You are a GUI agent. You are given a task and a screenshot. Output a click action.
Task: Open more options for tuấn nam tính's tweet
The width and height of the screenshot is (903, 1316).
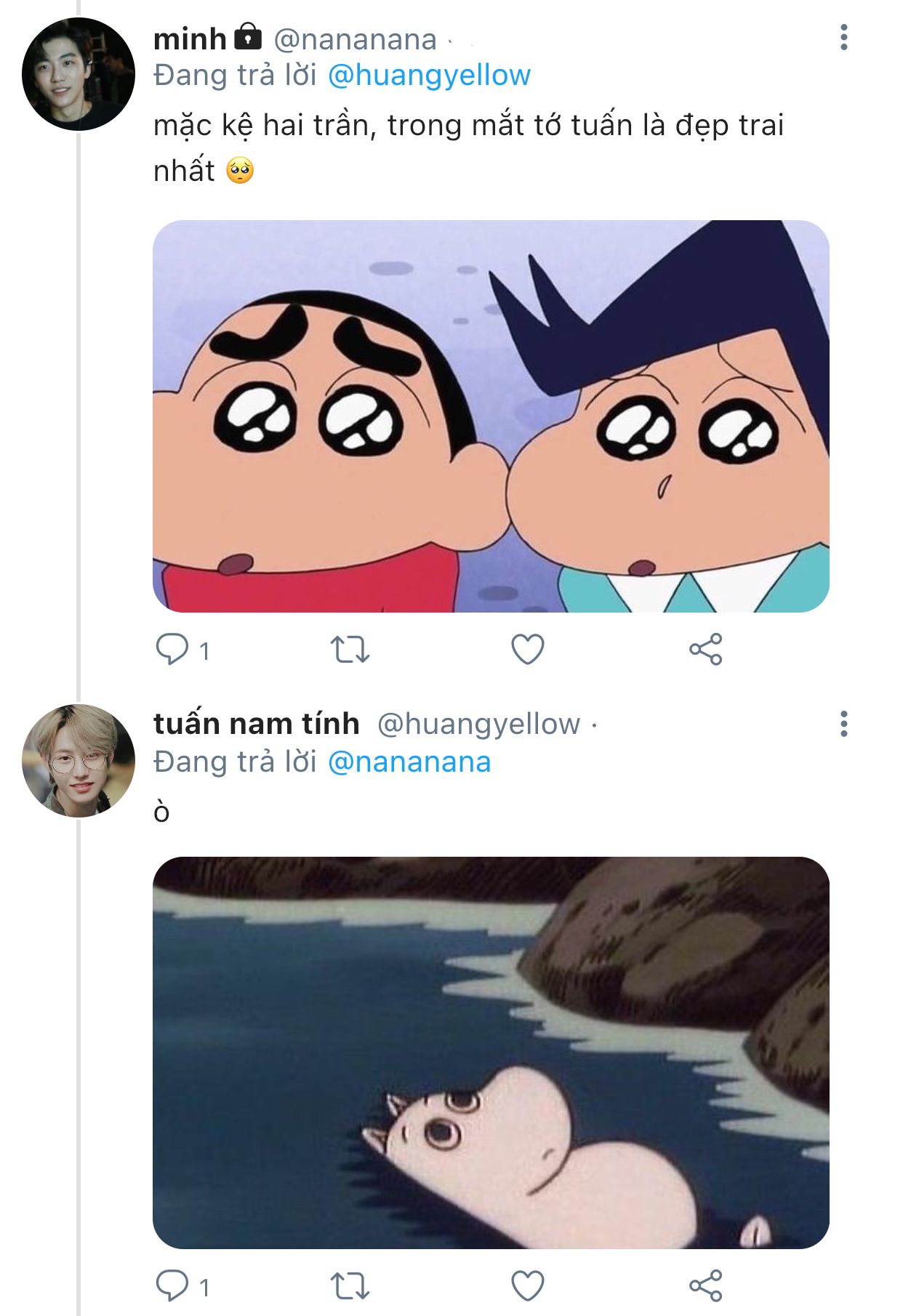pyautogui.click(x=843, y=724)
